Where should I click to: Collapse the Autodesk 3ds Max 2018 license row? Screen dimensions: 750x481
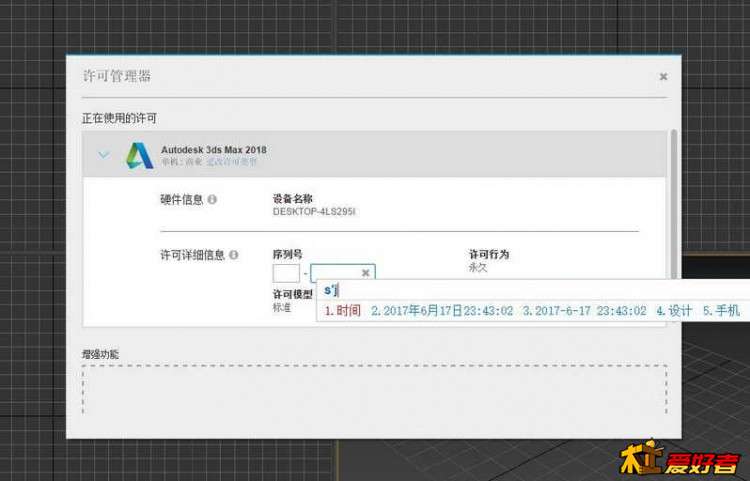(104, 155)
